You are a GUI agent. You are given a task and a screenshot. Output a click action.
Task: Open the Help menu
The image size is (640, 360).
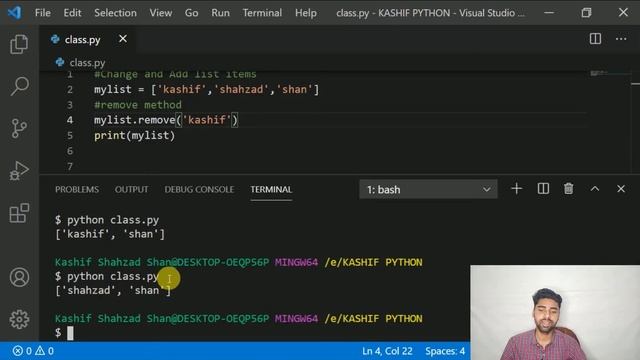[306, 13]
